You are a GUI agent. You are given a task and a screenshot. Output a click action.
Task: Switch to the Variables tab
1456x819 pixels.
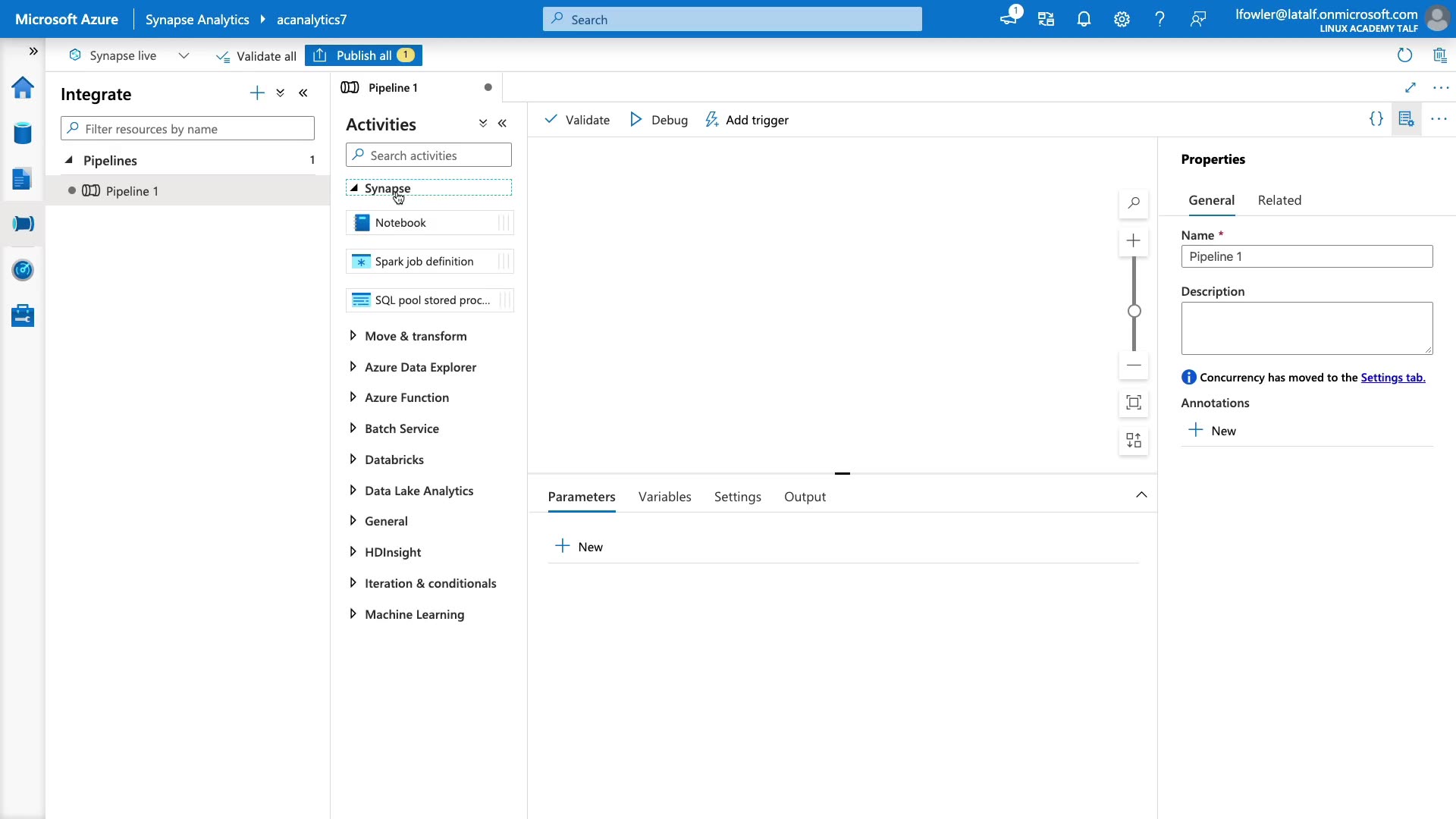pyautogui.click(x=664, y=497)
